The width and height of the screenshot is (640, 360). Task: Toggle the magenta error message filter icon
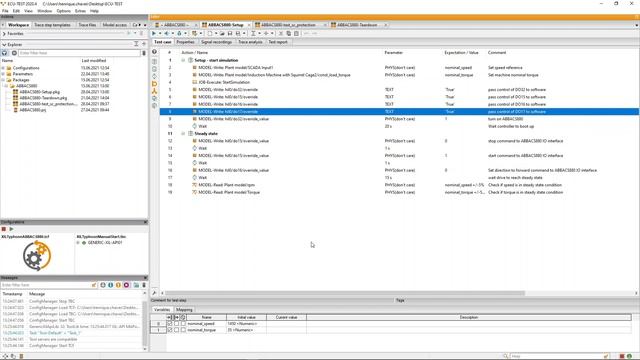point(126,285)
